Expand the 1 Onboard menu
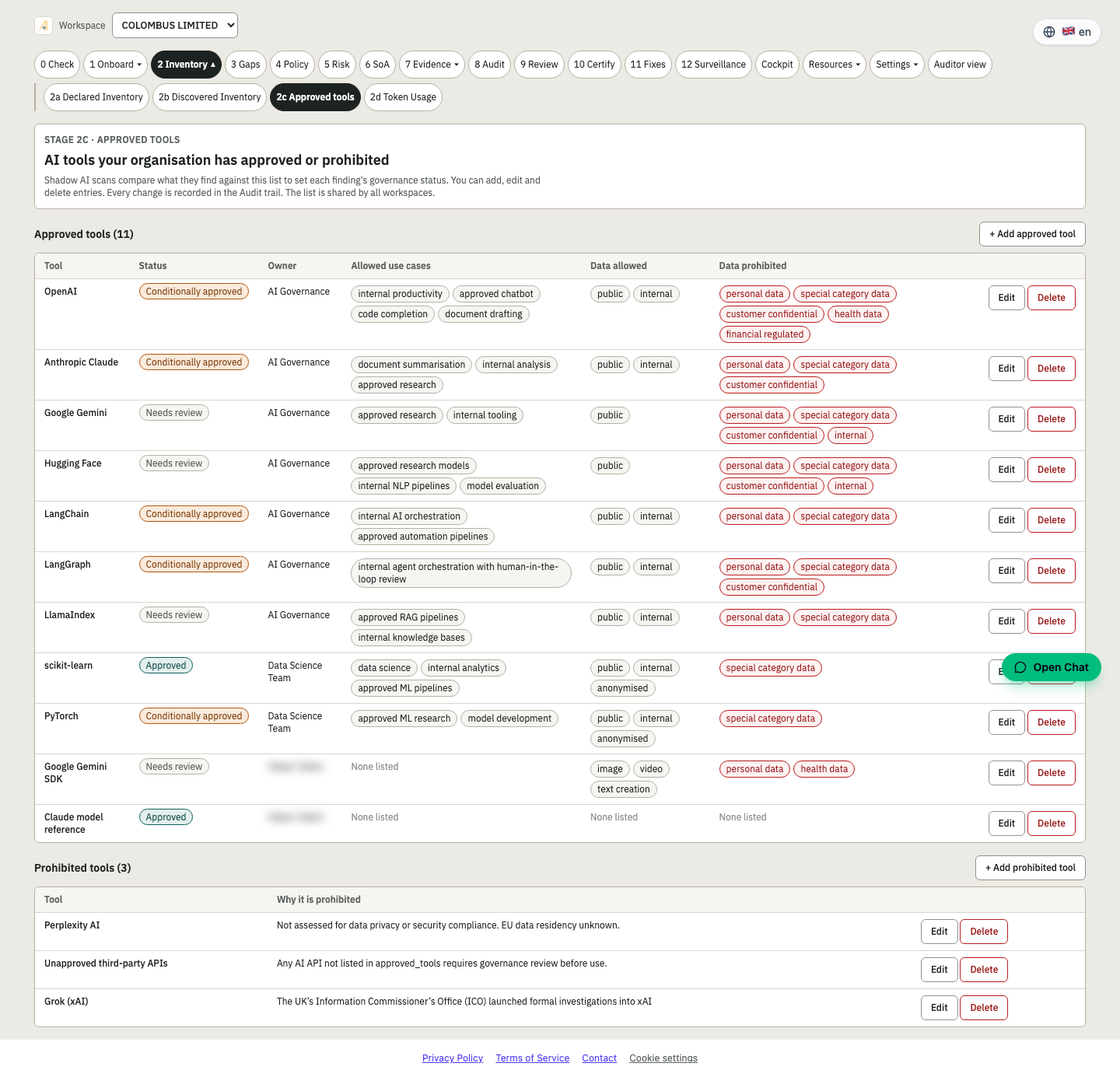The image size is (1120, 1077). 116,65
